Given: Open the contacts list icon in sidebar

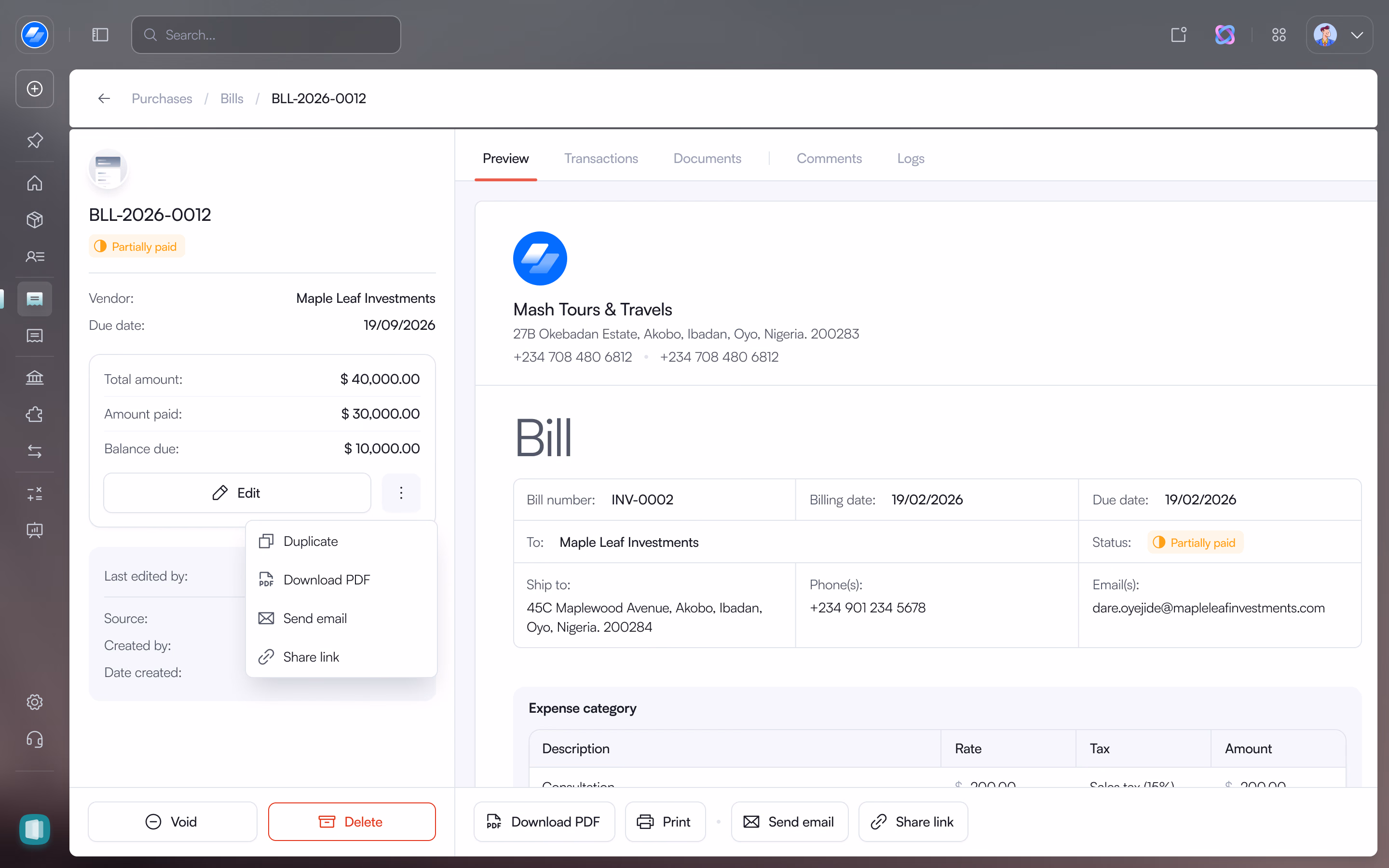Looking at the screenshot, I should click(x=35, y=257).
